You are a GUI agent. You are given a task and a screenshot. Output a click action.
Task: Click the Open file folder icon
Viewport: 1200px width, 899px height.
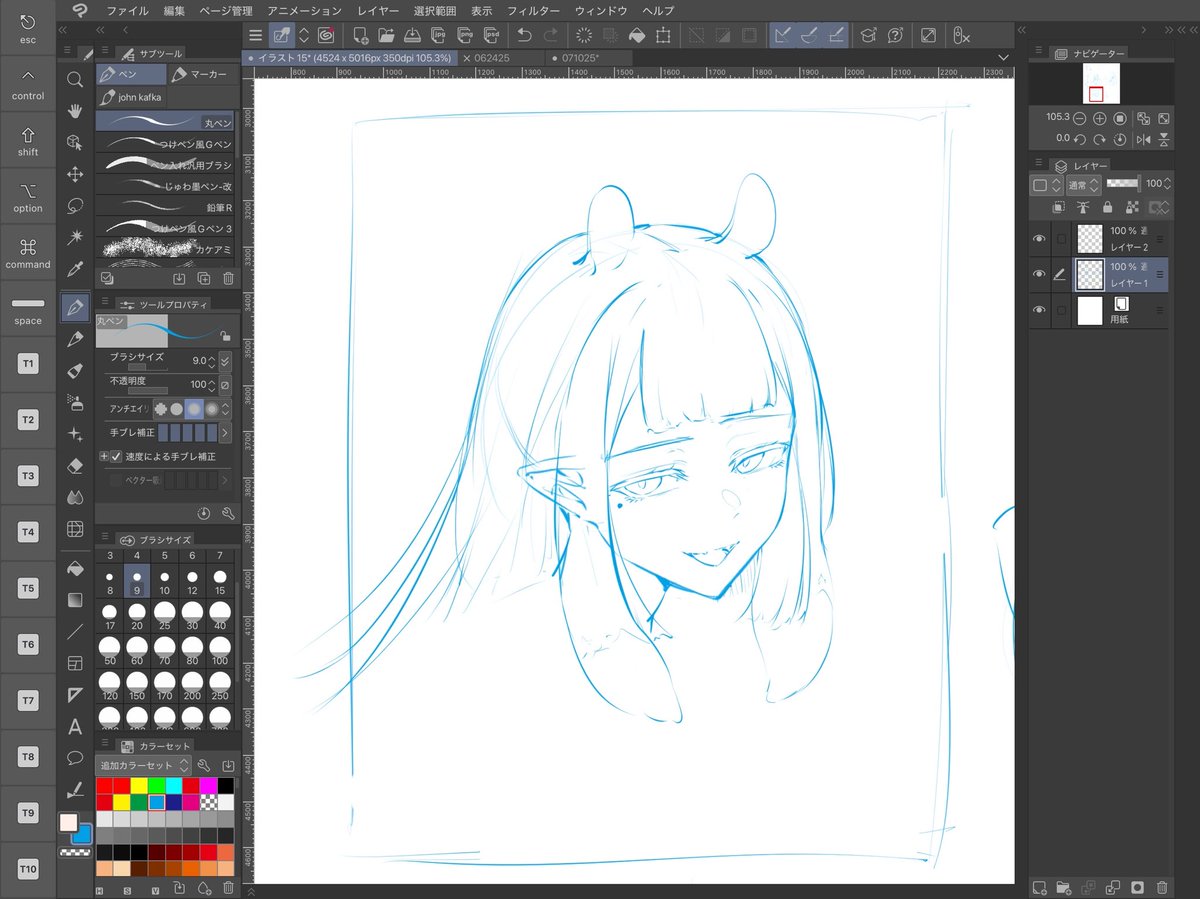[x=386, y=35]
